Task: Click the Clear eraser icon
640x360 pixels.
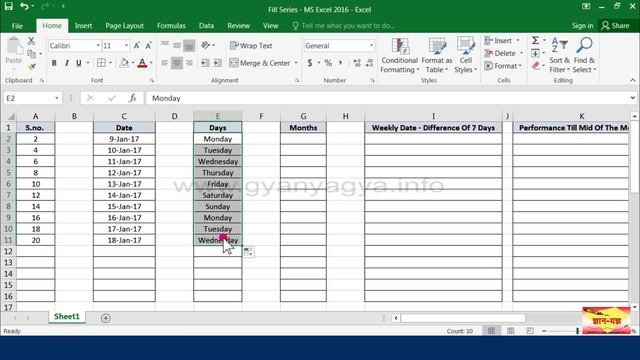Action: tap(536, 66)
